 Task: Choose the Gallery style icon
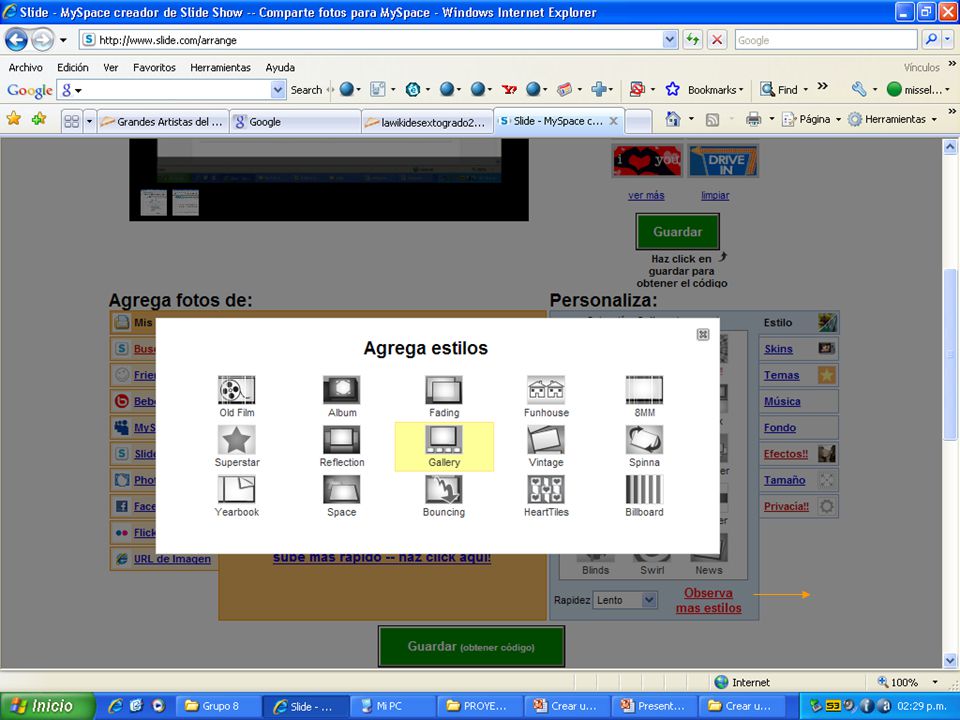click(444, 439)
